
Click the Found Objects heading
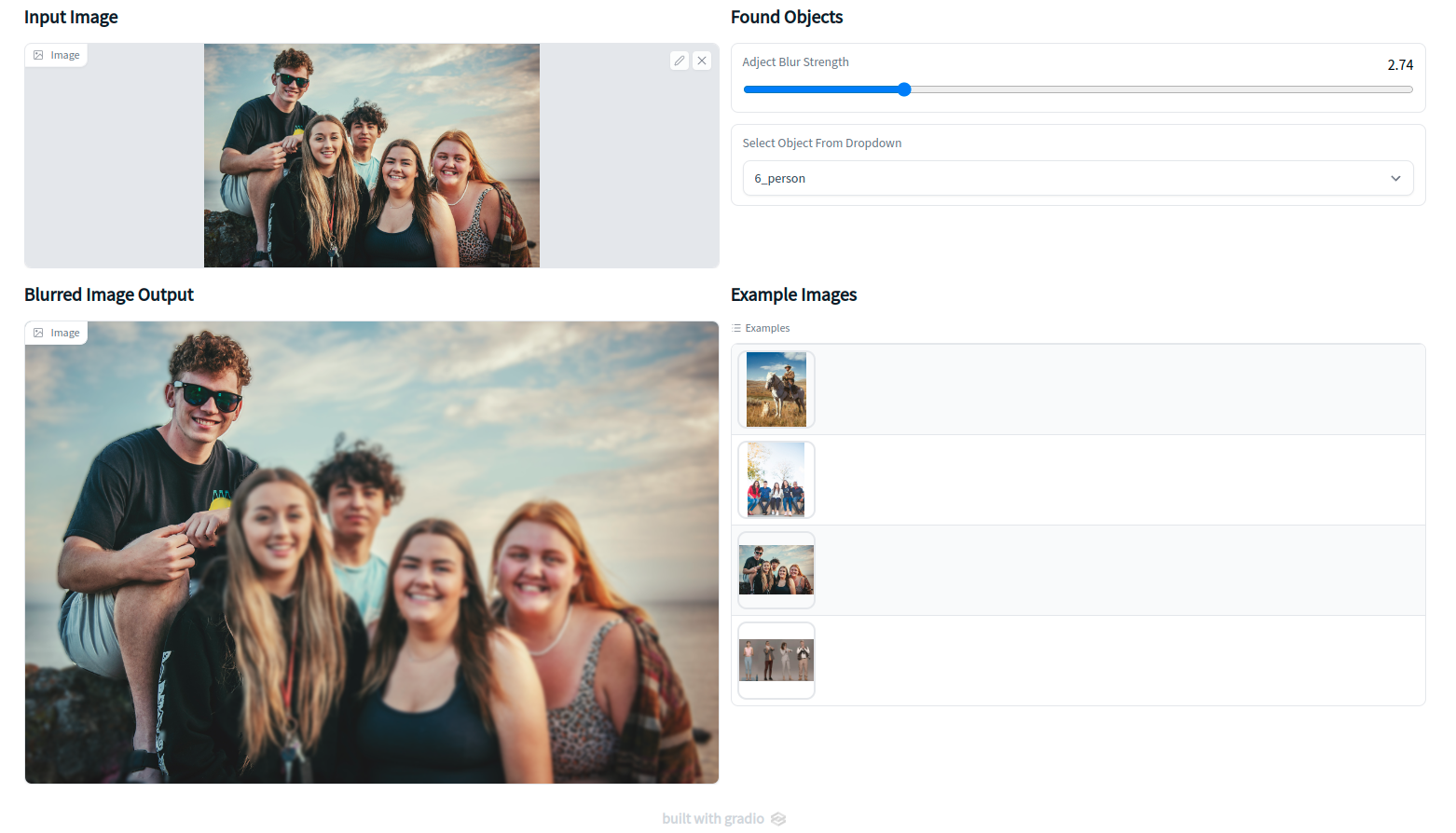787,17
